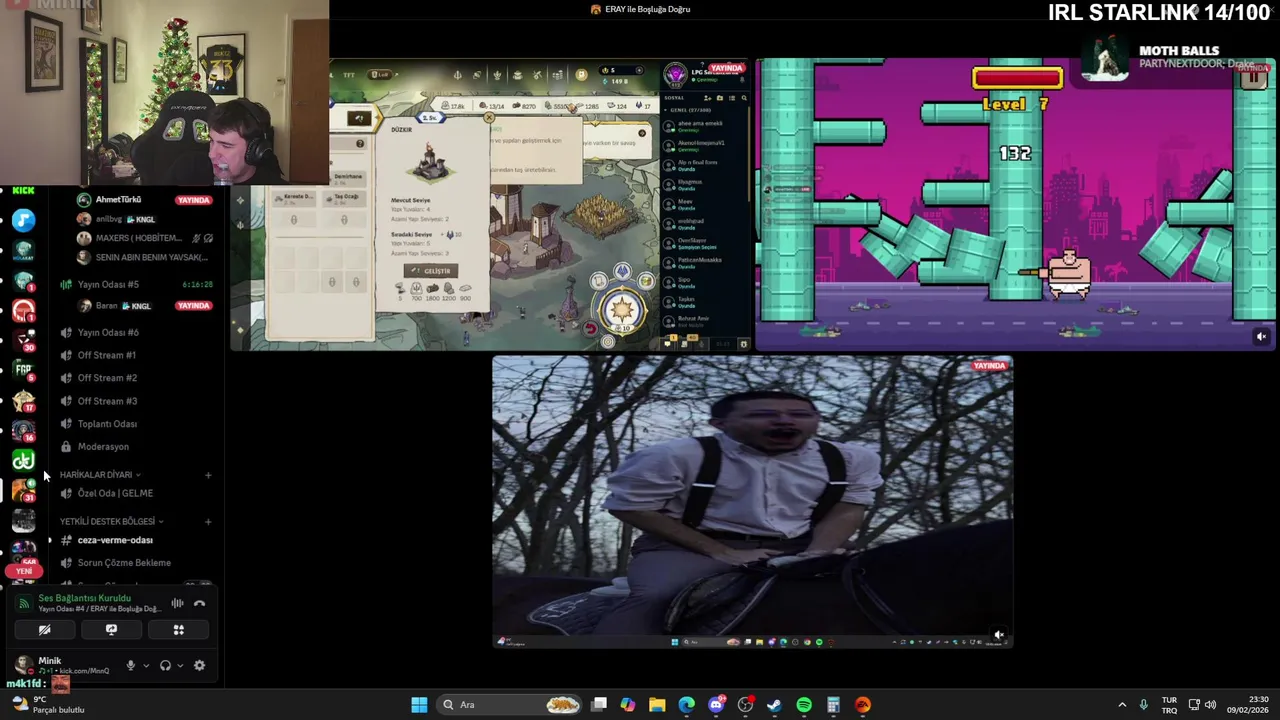Share your screen from voice panel

pyautogui.click(x=111, y=630)
